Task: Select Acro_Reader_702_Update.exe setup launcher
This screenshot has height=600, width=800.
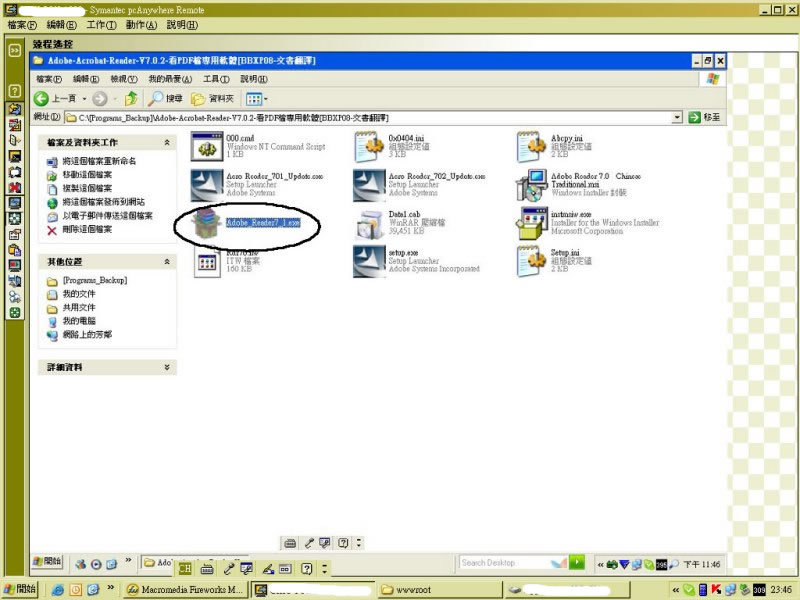Action: coord(419,184)
